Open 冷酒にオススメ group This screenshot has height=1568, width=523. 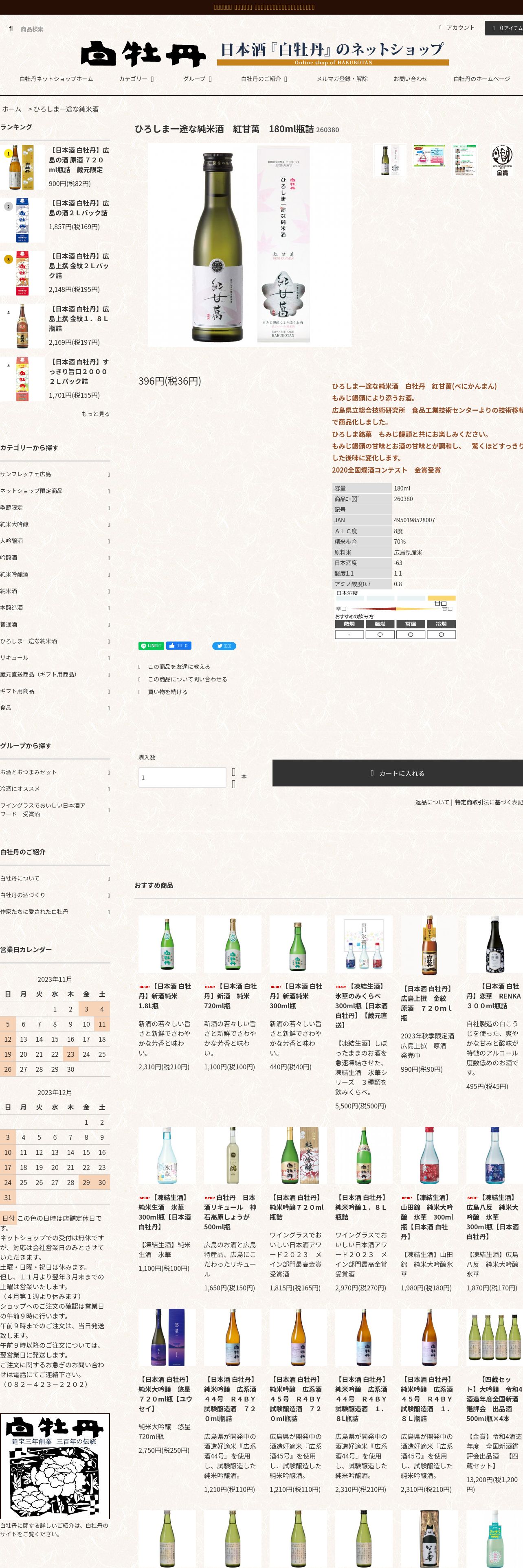(x=55, y=789)
